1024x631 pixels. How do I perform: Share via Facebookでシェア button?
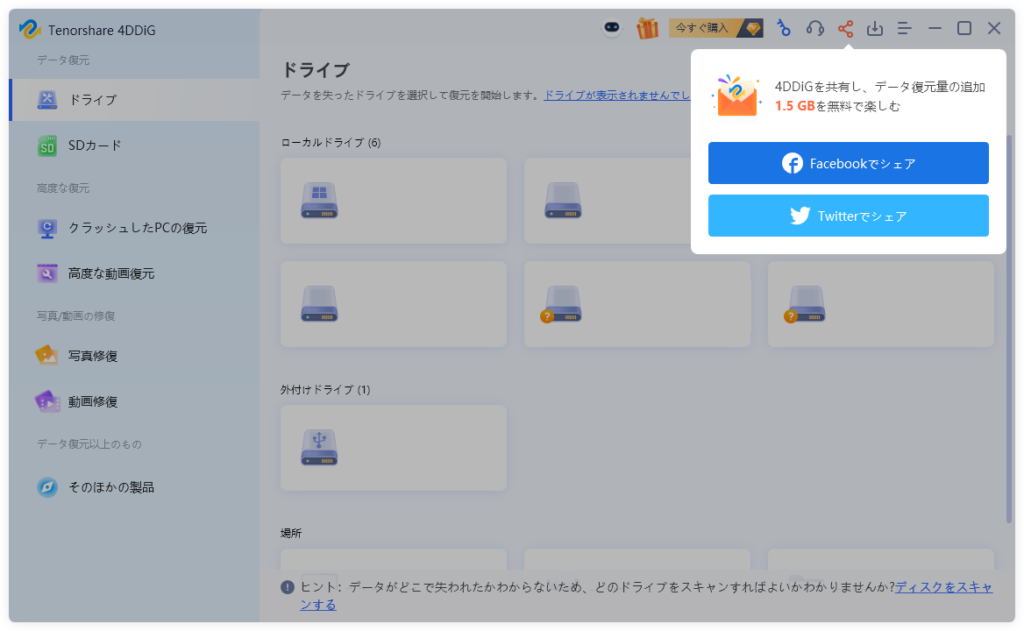pyautogui.click(x=848, y=163)
